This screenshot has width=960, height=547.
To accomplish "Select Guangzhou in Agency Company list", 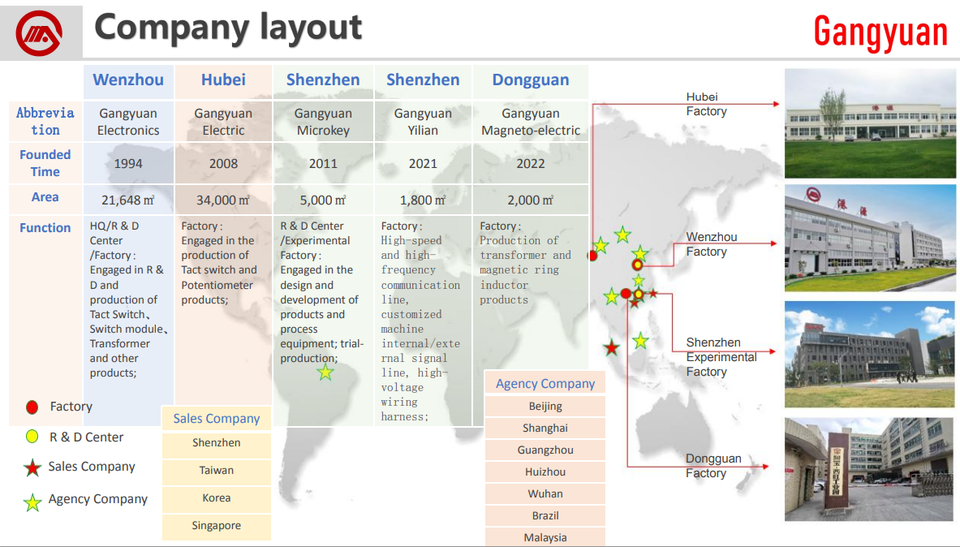I will point(545,450).
